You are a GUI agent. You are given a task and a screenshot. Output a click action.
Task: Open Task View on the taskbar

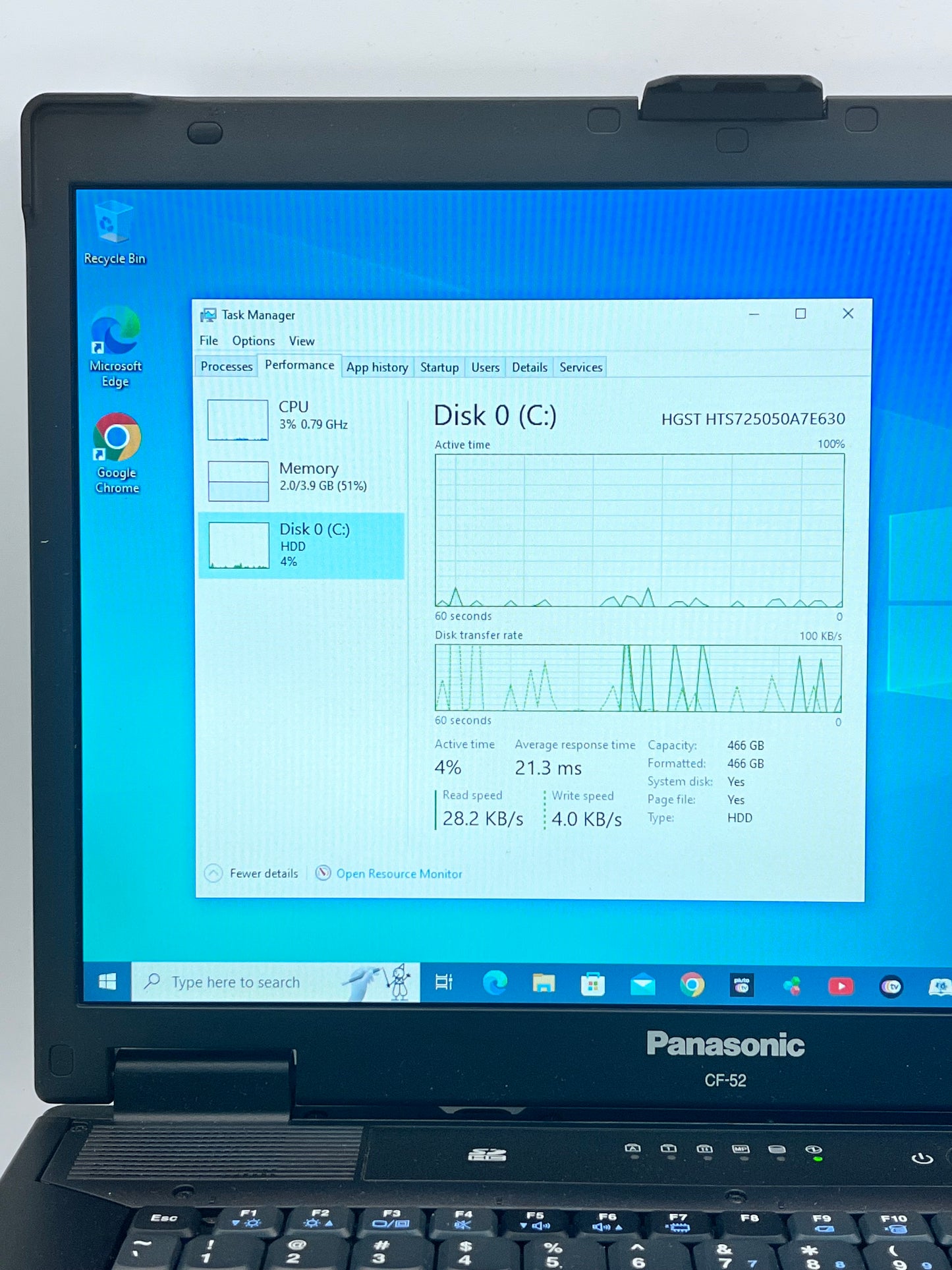point(444,983)
